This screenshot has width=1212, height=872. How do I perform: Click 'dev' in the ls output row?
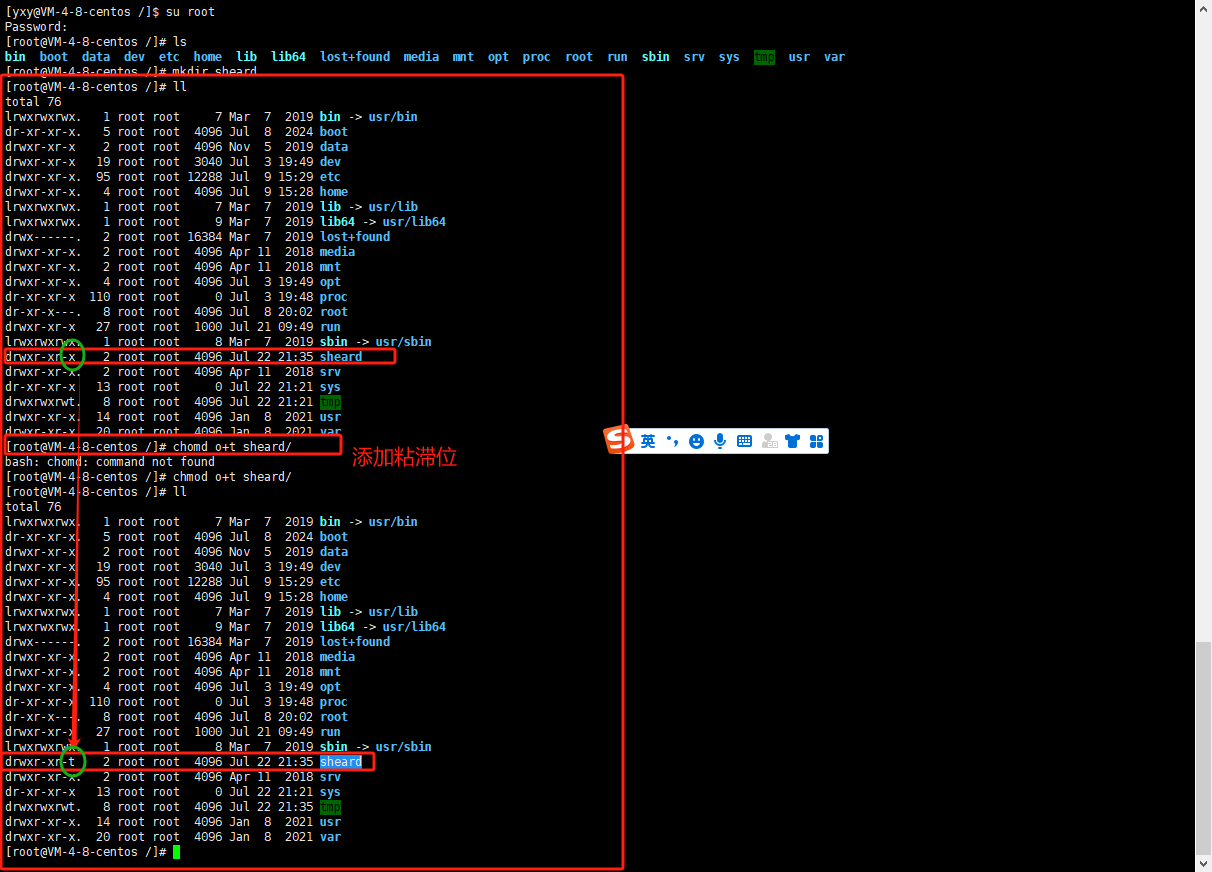click(134, 57)
